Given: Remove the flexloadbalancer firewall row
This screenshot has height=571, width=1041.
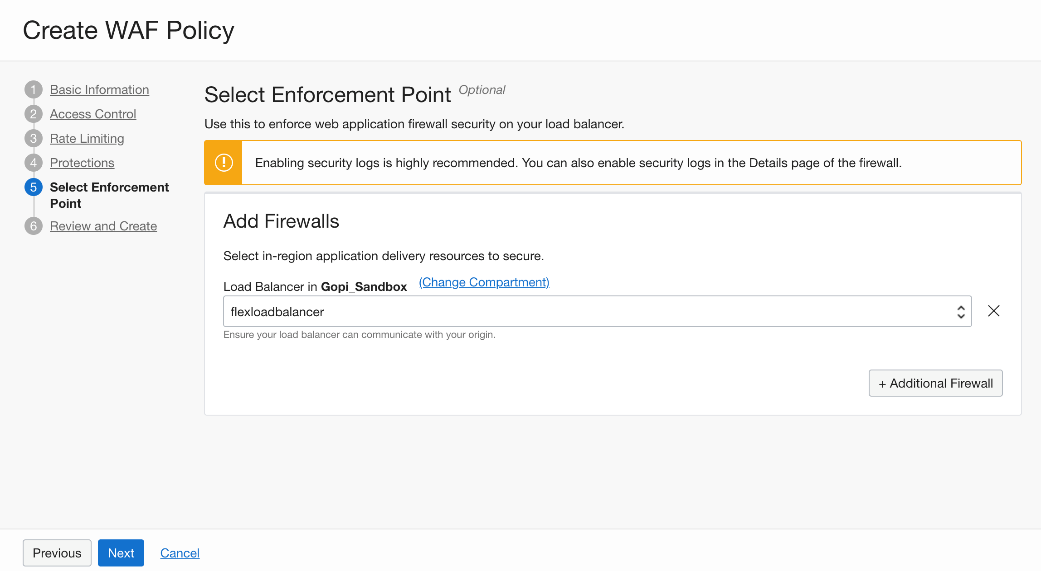Looking at the screenshot, I should click(x=993, y=311).
